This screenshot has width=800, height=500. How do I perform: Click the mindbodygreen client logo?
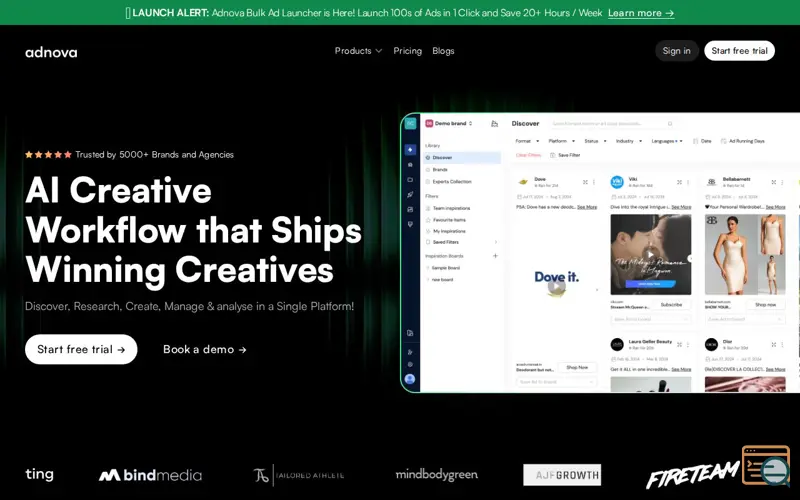[x=437, y=475]
